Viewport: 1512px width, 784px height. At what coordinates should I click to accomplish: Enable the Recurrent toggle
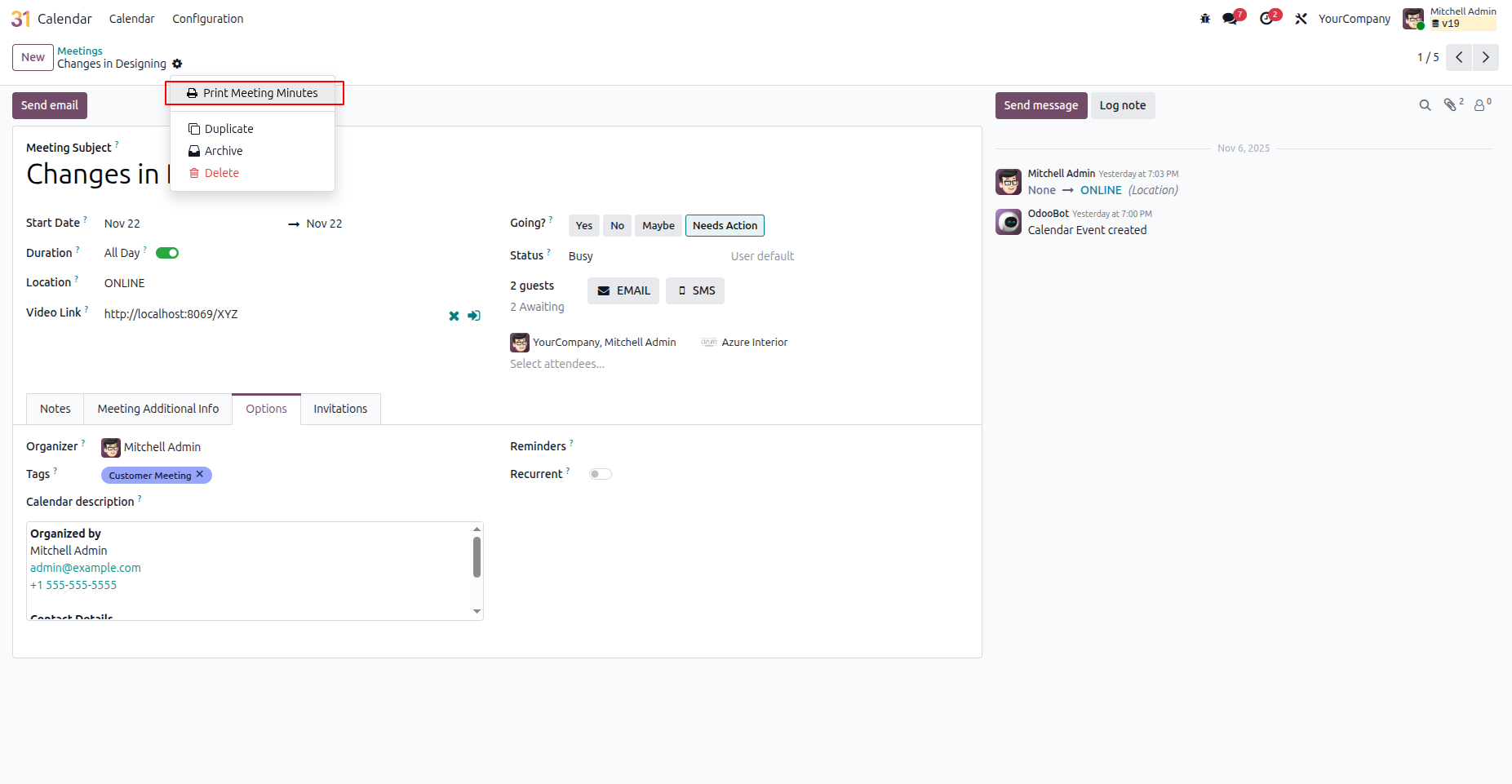pos(601,474)
